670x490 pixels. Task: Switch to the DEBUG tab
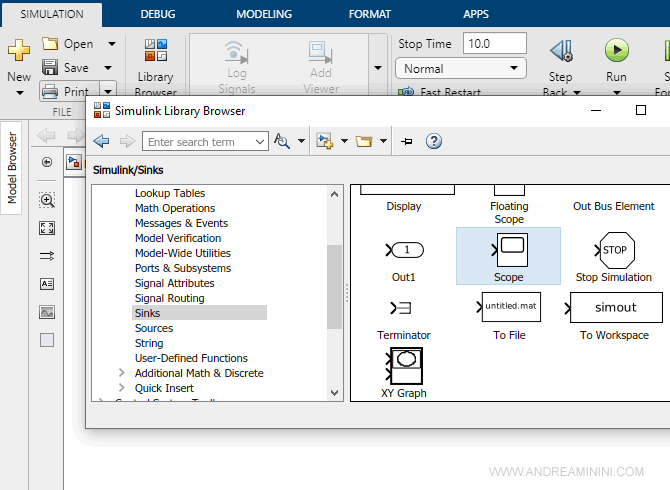pyautogui.click(x=158, y=14)
